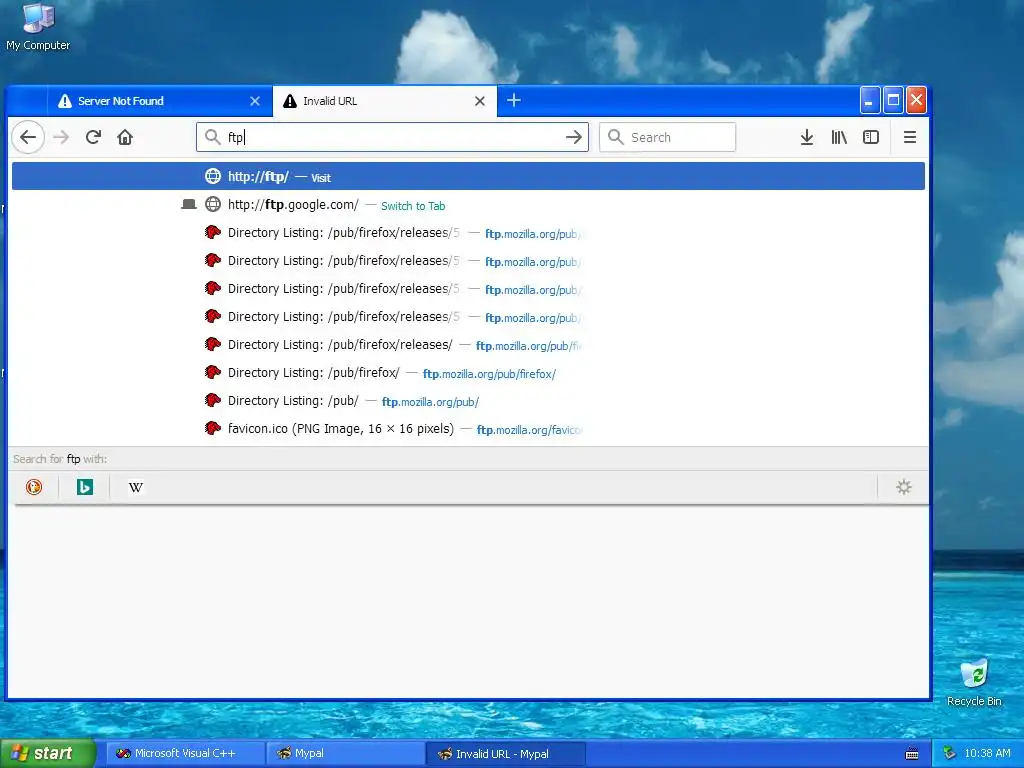This screenshot has width=1024, height=768.
Task: Search ftp with Wikipedia icon
Action: tap(136, 487)
